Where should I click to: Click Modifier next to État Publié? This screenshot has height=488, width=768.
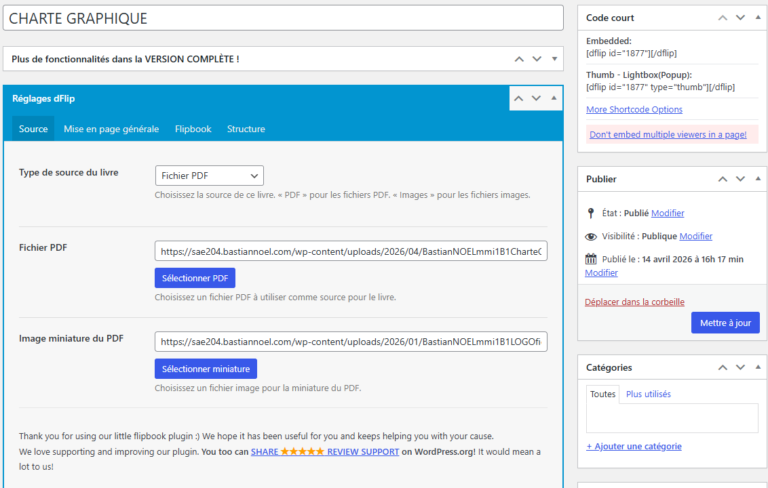pyautogui.click(x=668, y=213)
